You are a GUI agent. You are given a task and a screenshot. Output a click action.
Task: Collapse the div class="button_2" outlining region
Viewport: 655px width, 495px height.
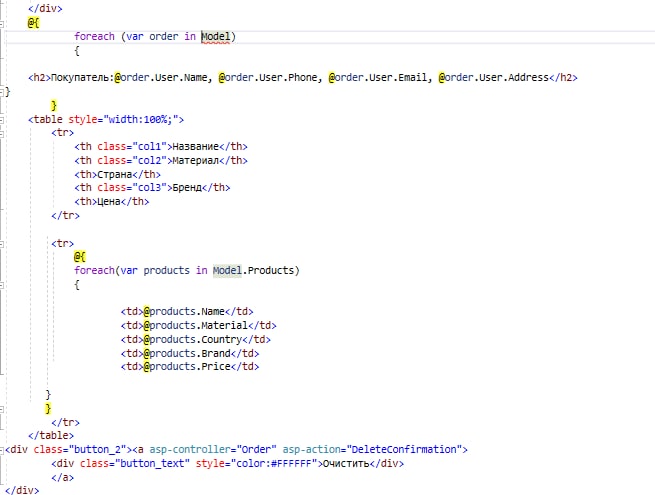pos(2,450)
